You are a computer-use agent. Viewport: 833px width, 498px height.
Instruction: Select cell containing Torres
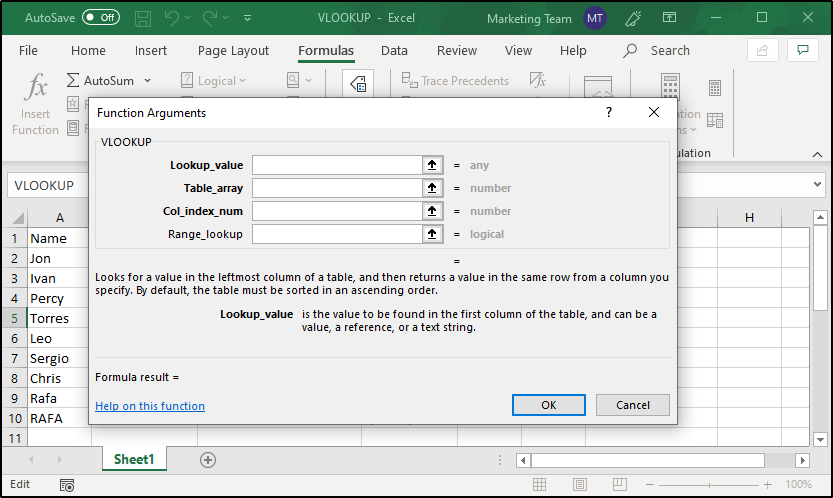58,318
